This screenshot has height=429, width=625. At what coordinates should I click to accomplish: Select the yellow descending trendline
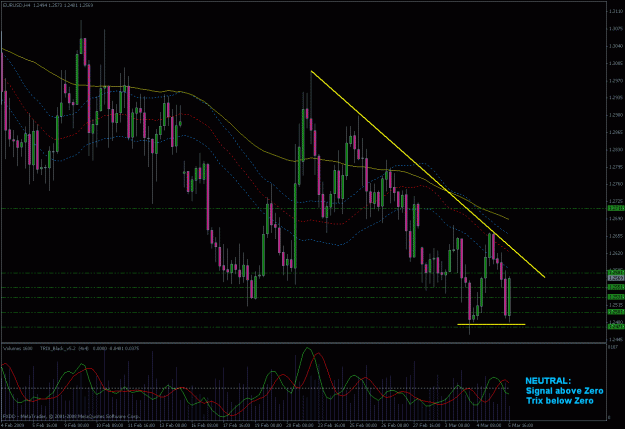[x=428, y=174]
